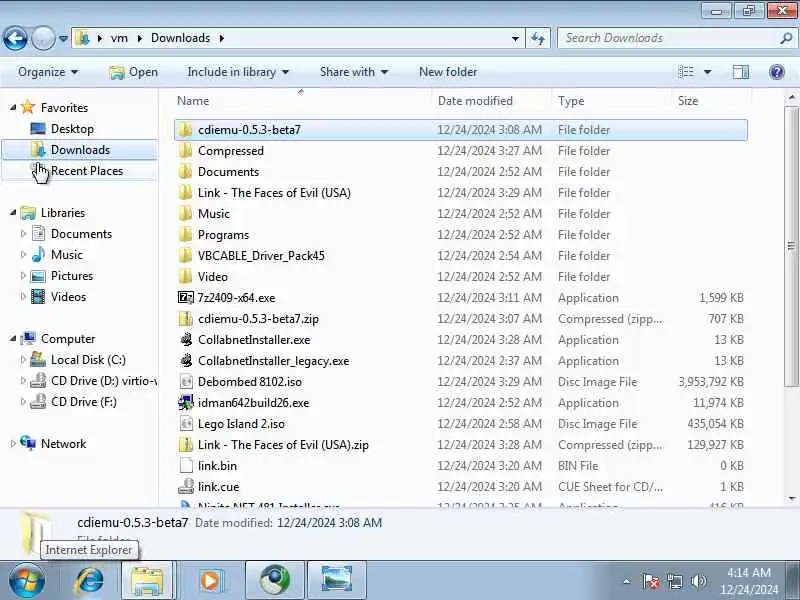Image resolution: width=800 pixels, height=600 pixels.
Task: Open the Organize menu
Action: point(48,72)
